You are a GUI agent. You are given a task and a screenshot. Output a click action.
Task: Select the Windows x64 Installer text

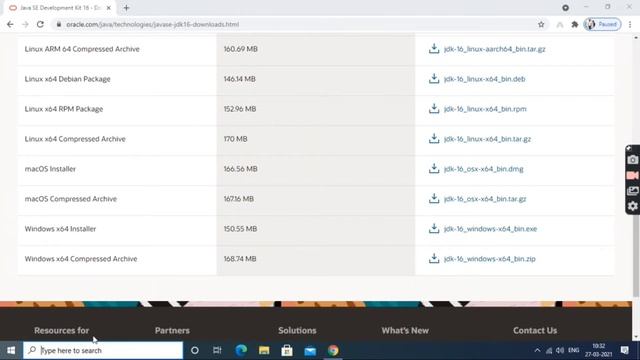click(x=60, y=229)
